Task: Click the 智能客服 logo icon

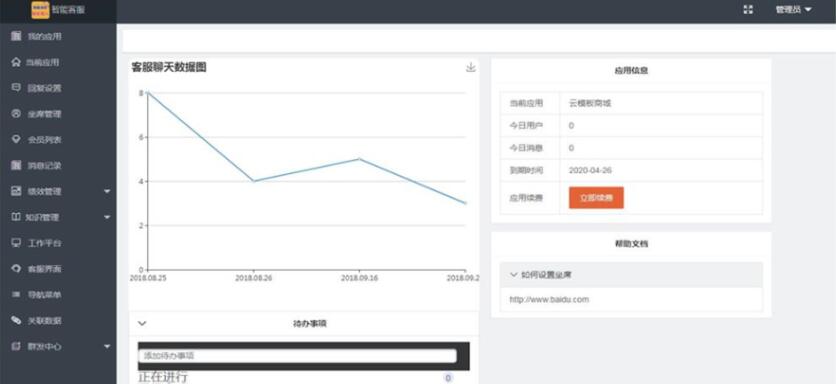Action: pyautogui.click(x=40, y=10)
